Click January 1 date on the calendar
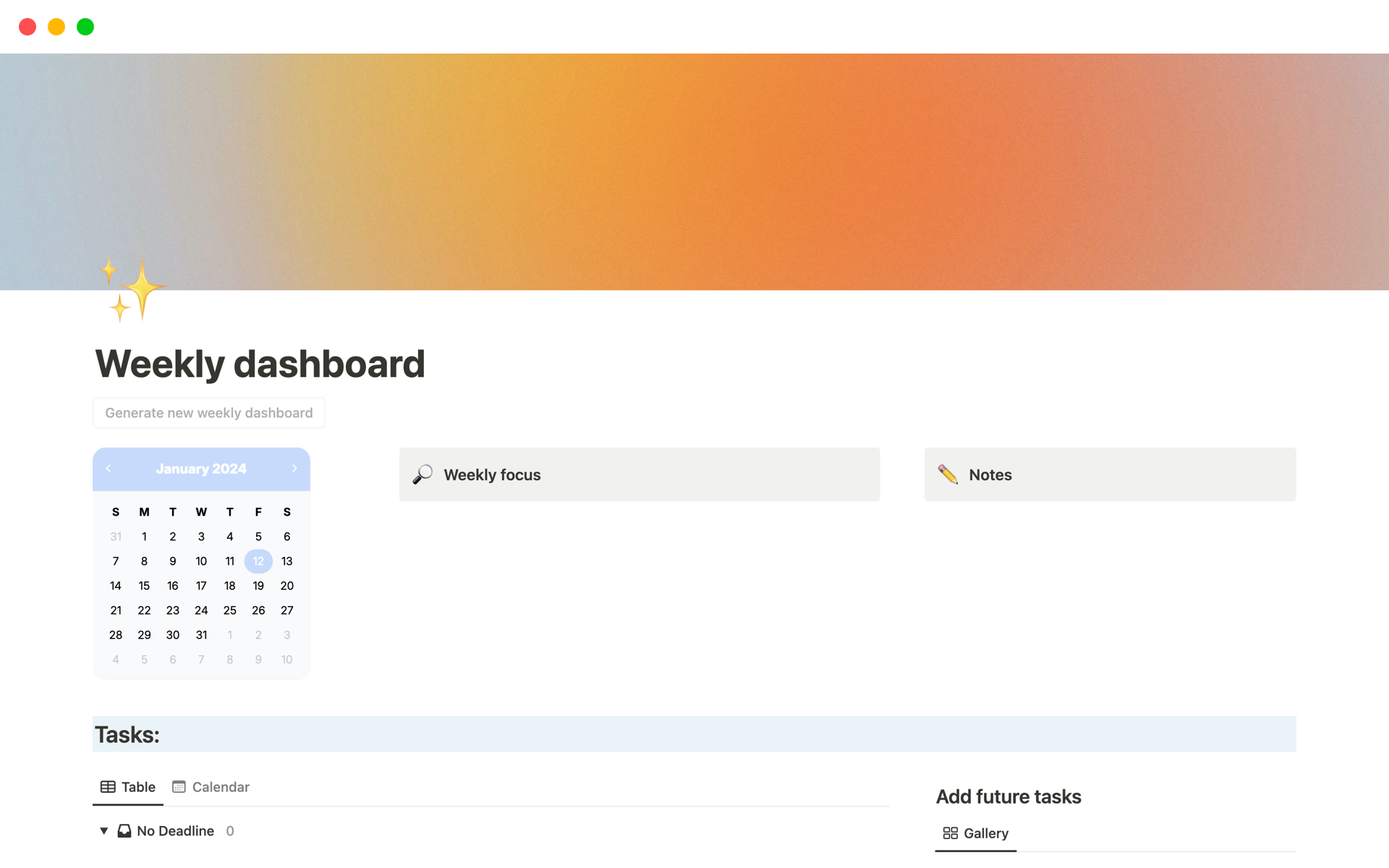This screenshot has width=1389, height=868. (145, 536)
